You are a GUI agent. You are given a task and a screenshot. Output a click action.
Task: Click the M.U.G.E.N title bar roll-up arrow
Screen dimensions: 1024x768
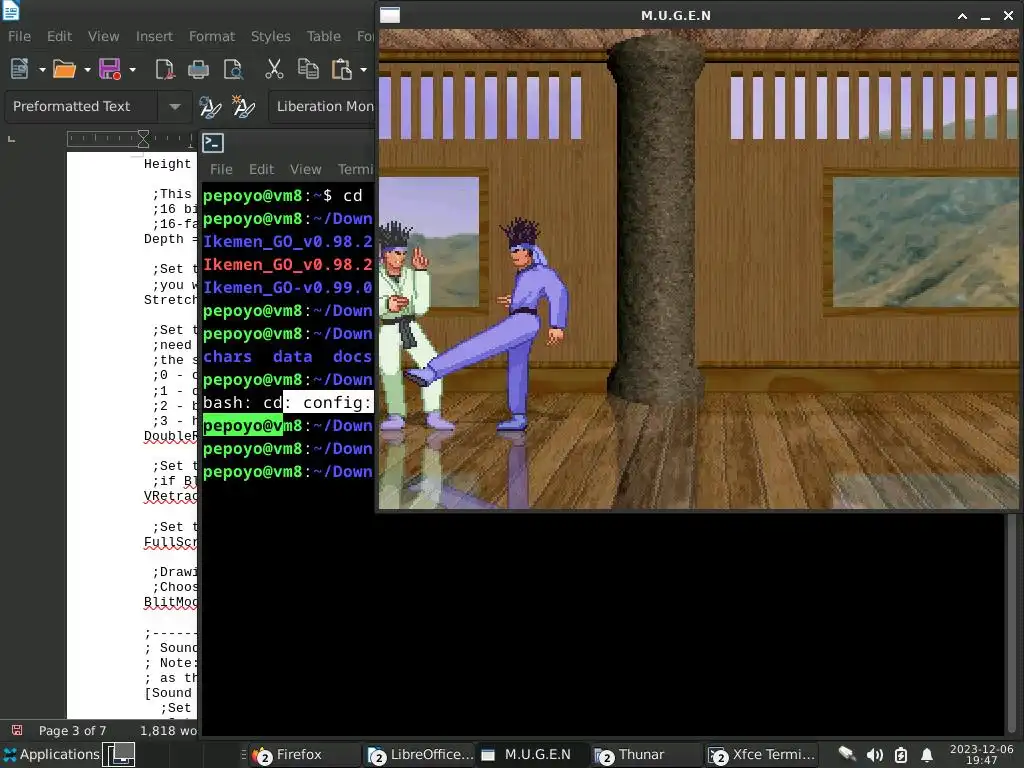(962, 16)
